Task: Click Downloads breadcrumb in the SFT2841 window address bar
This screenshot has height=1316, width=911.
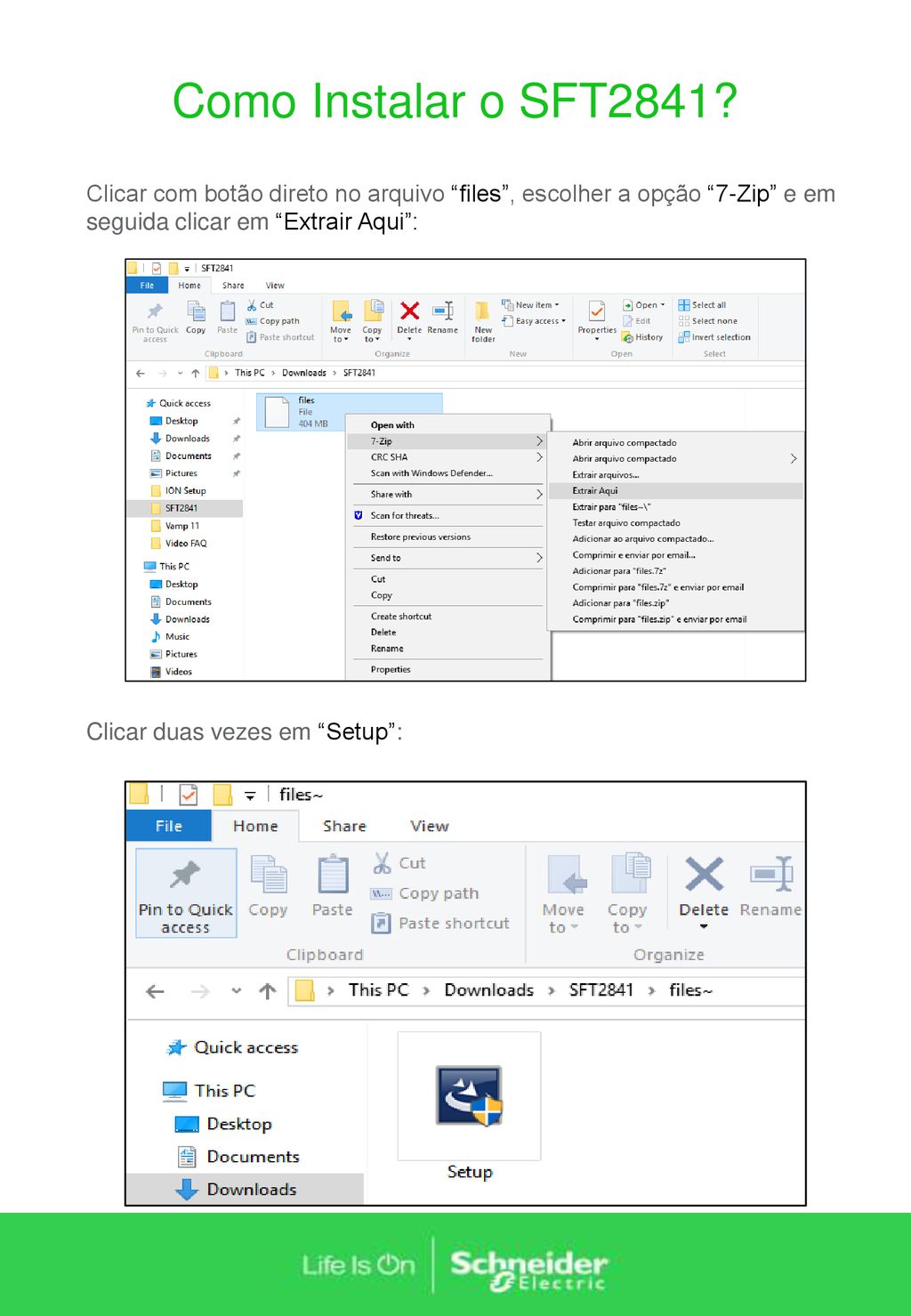Action: pyautogui.click(x=304, y=373)
